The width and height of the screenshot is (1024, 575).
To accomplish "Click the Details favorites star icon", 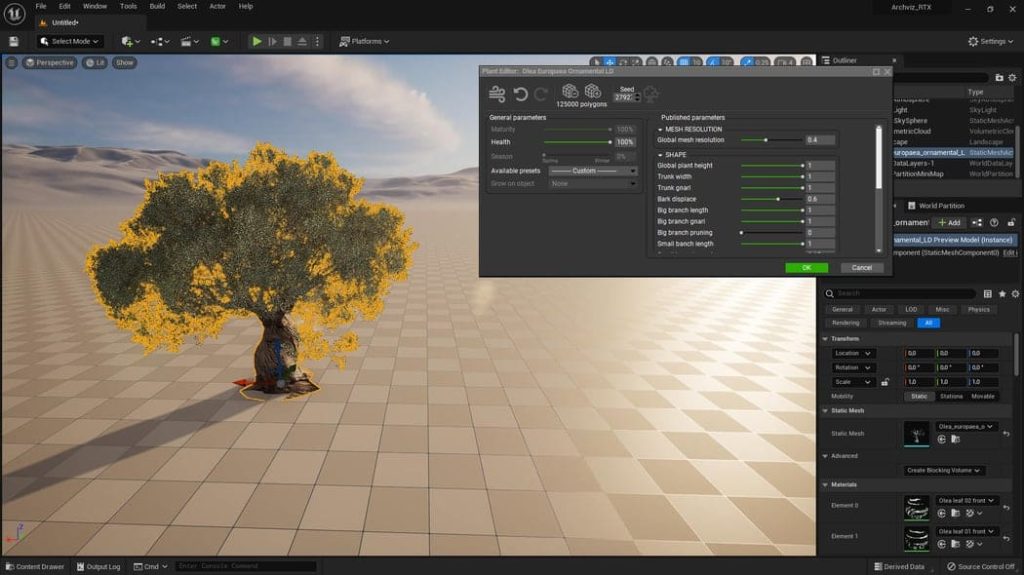I will [x=1002, y=294].
